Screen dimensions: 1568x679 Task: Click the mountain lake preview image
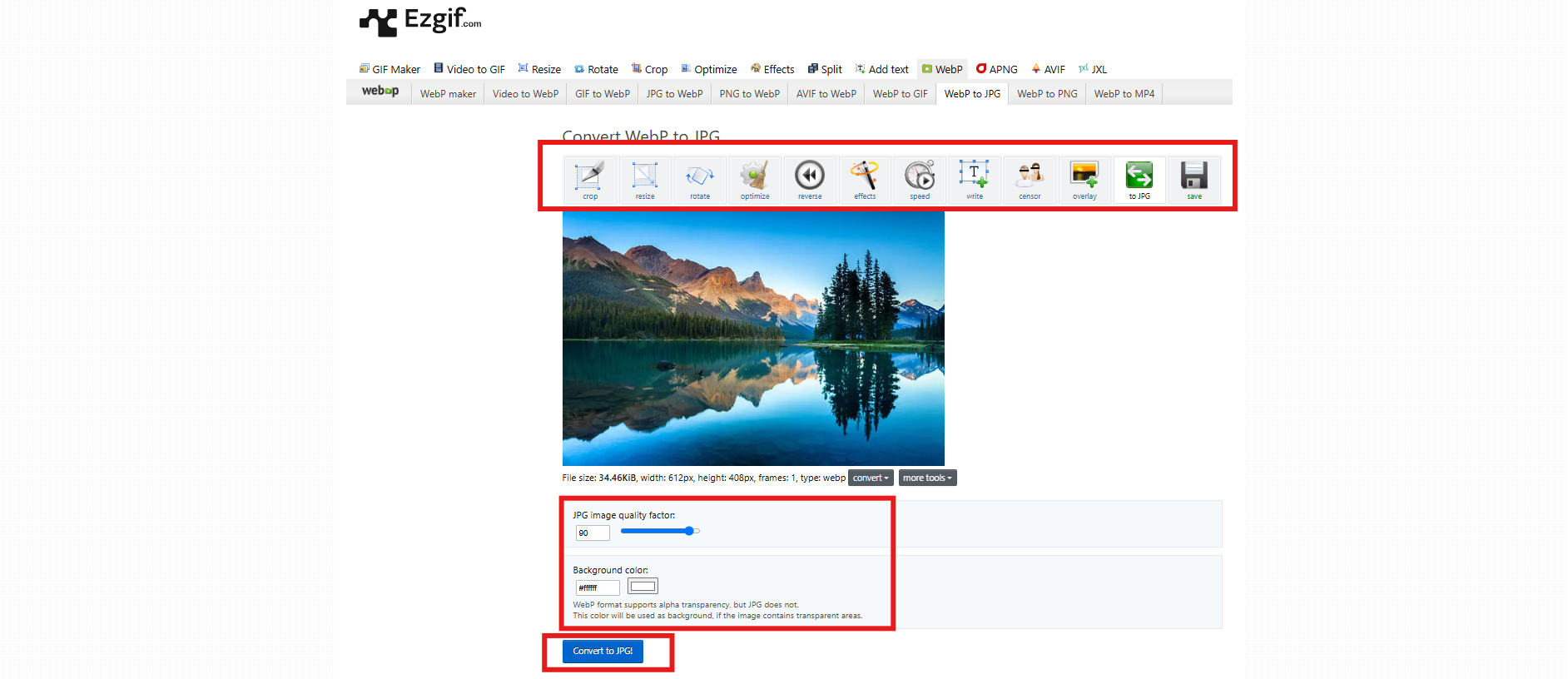(753, 339)
